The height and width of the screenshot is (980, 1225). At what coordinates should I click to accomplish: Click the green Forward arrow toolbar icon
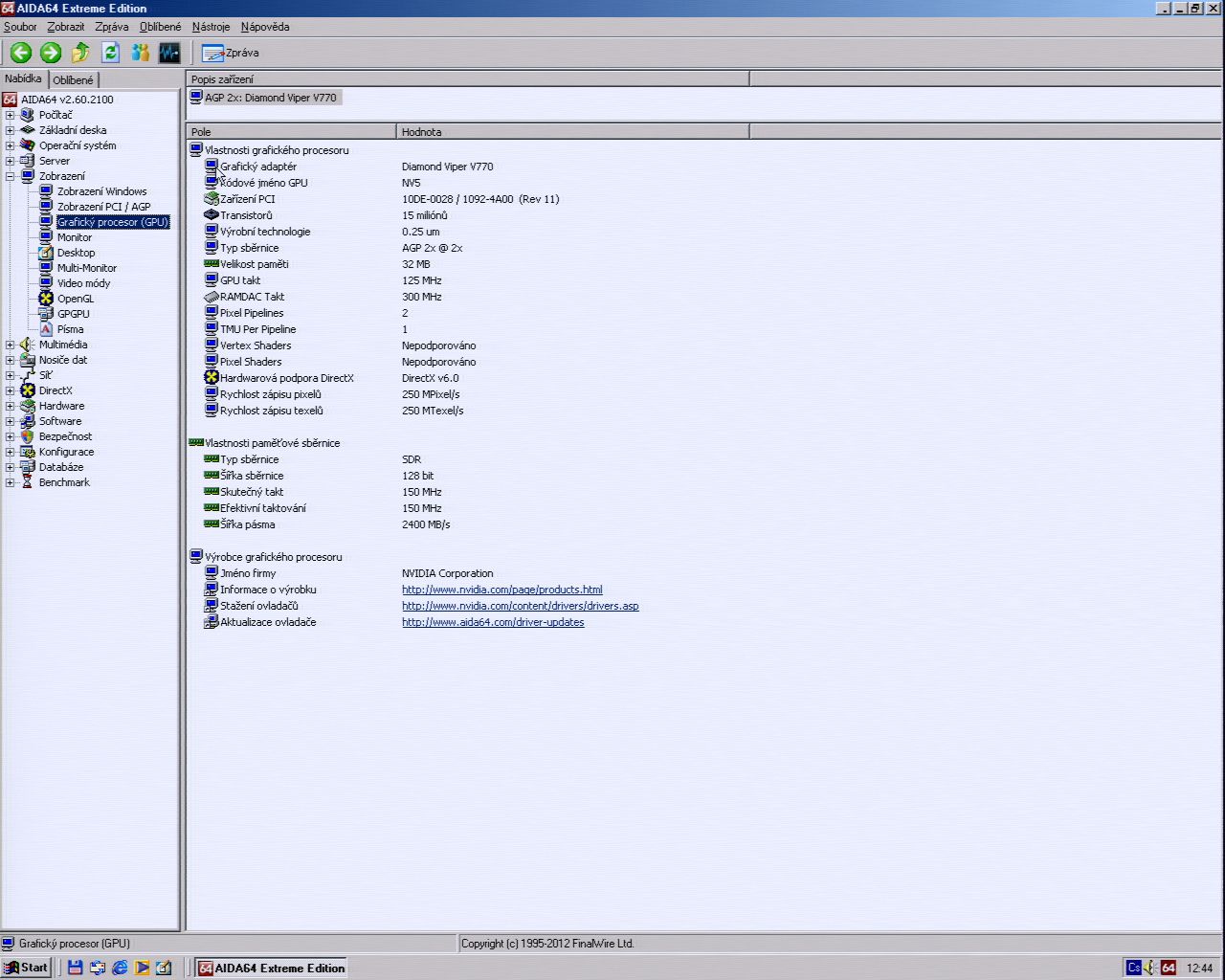pyautogui.click(x=51, y=53)
